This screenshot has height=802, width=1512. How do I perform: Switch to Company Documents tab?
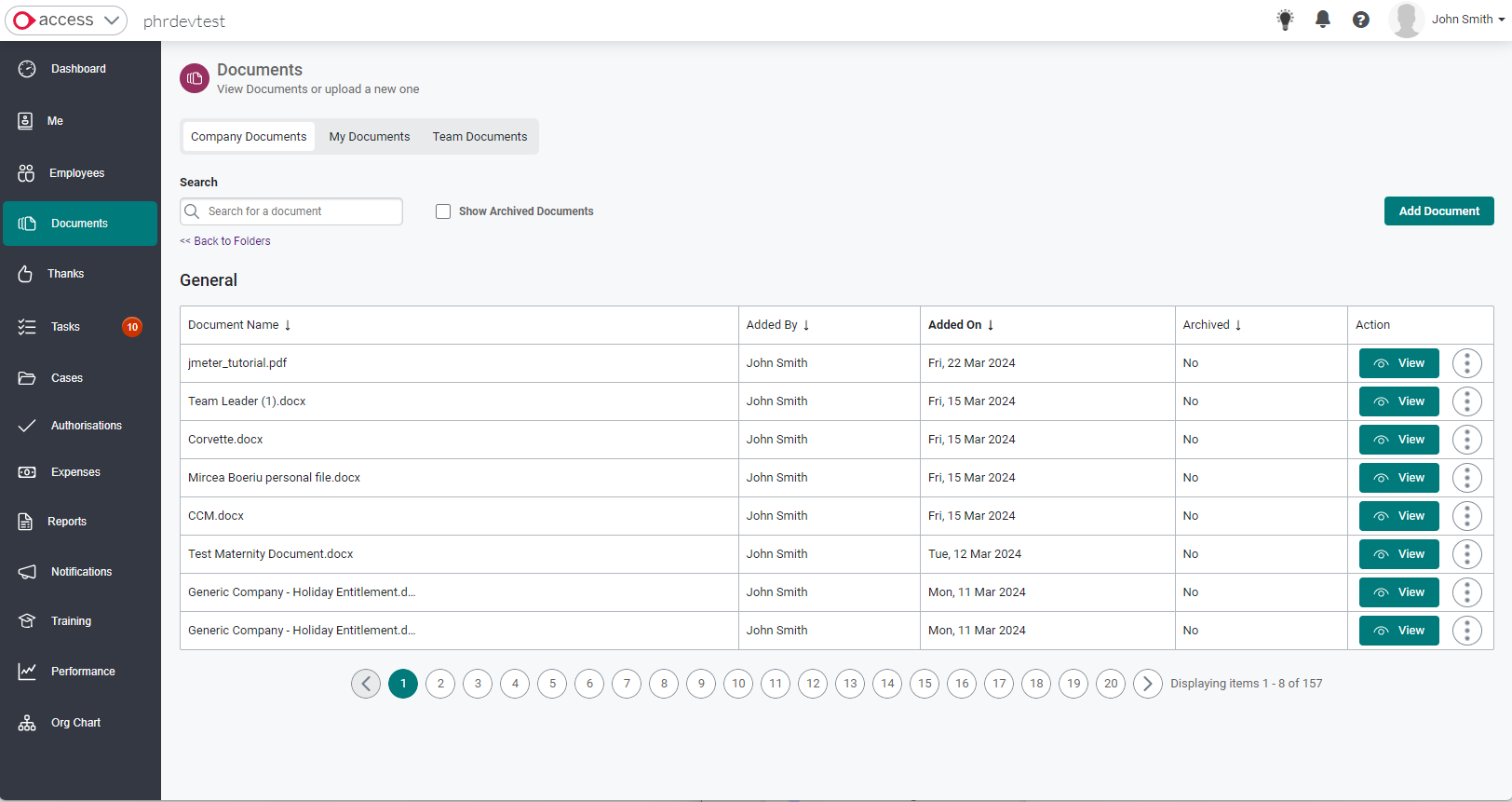click(249, 137)
